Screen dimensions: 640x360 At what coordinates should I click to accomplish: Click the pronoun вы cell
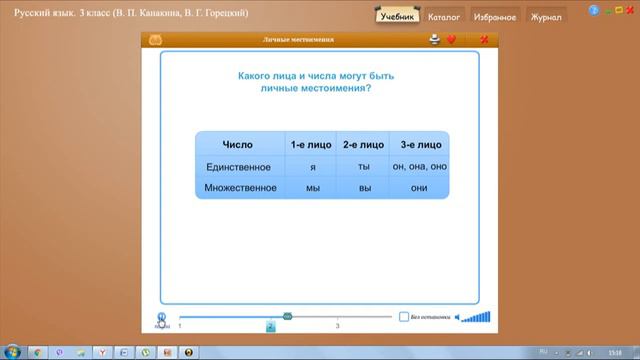364,188
